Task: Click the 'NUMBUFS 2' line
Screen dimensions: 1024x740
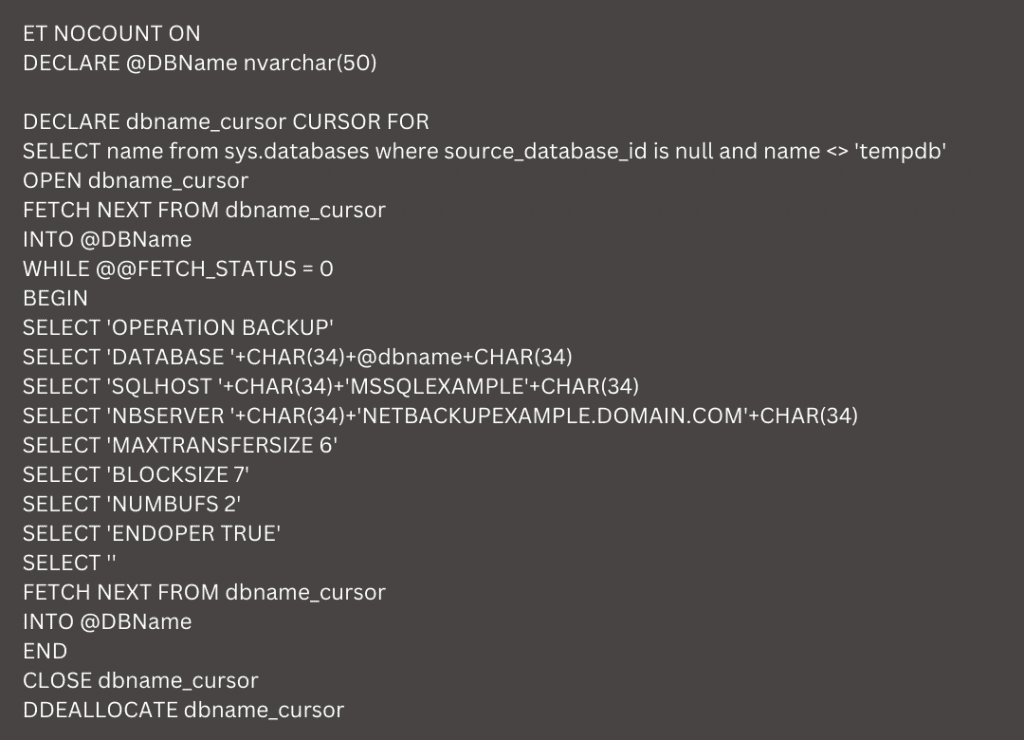Action: coord(132,504)
